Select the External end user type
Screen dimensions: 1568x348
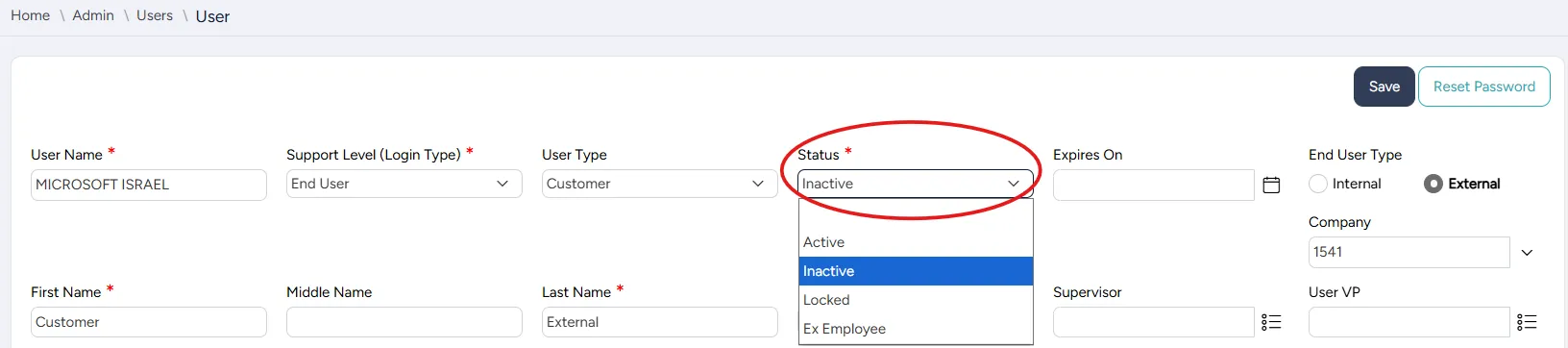click(1433, 184)
